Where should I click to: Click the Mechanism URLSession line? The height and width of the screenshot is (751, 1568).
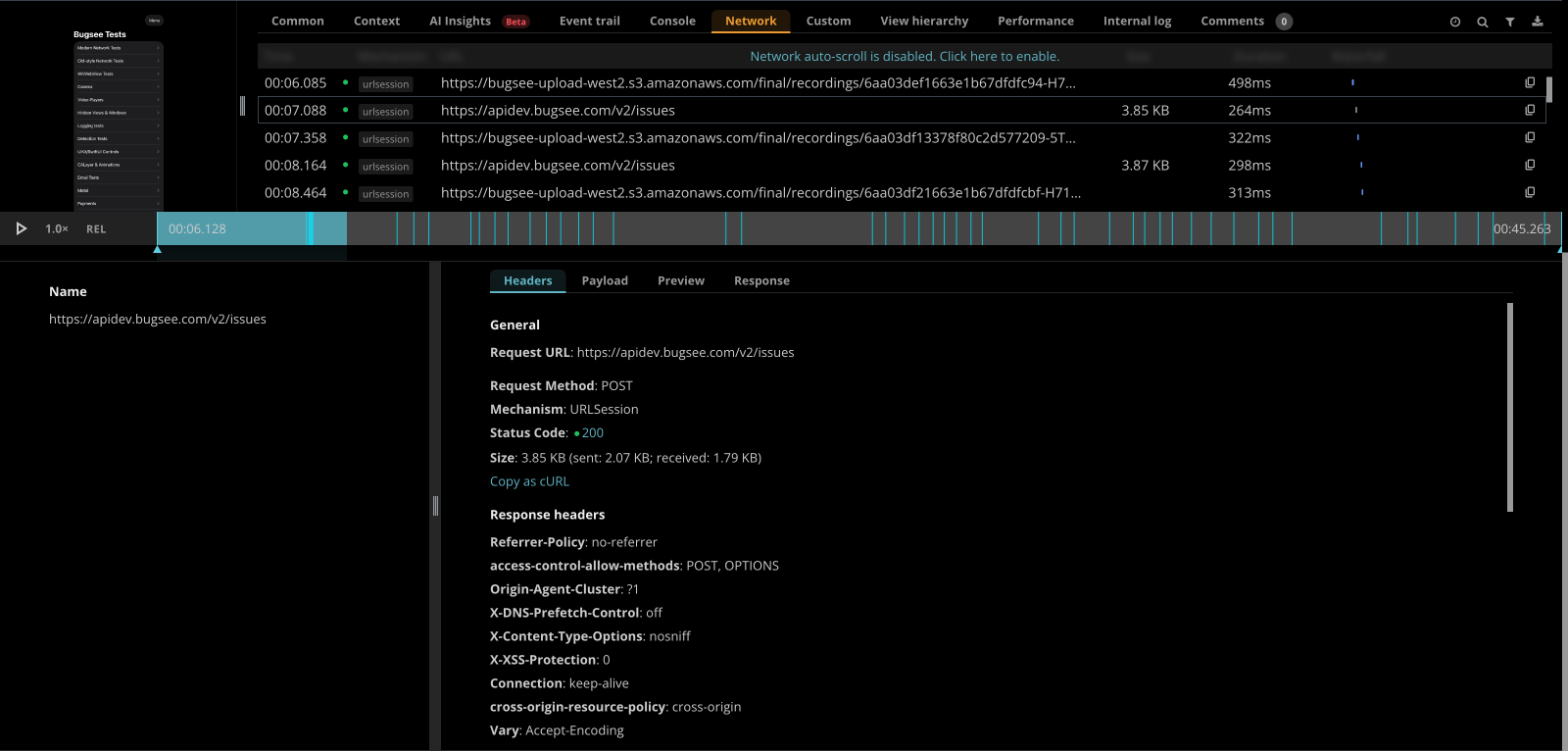(x=564, y=409)
